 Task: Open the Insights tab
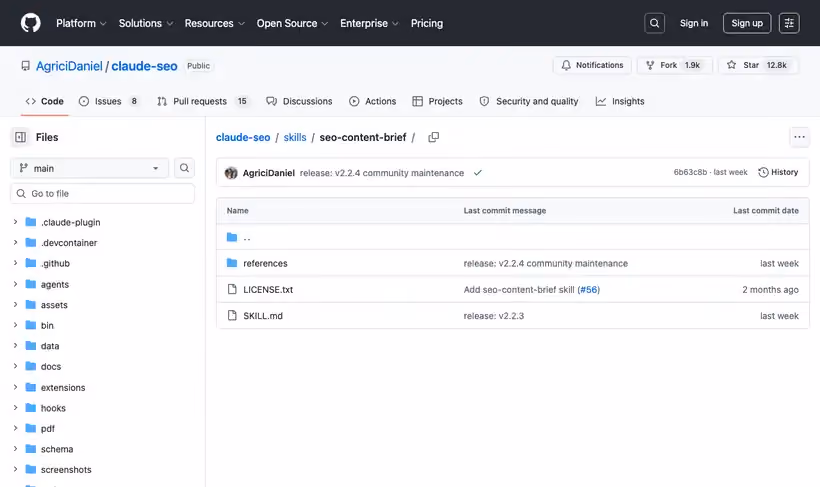(620, 101)
